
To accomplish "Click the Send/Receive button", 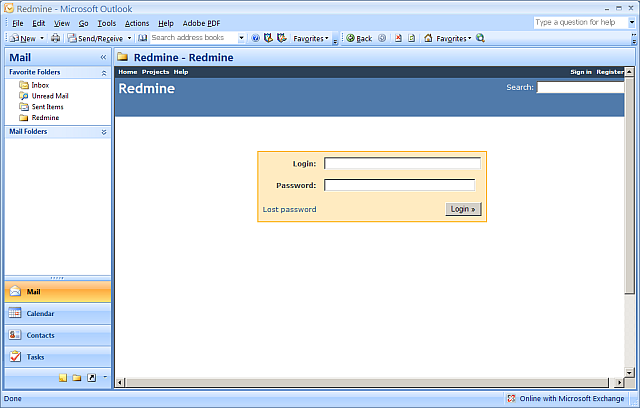I will [x=96, y=38].
